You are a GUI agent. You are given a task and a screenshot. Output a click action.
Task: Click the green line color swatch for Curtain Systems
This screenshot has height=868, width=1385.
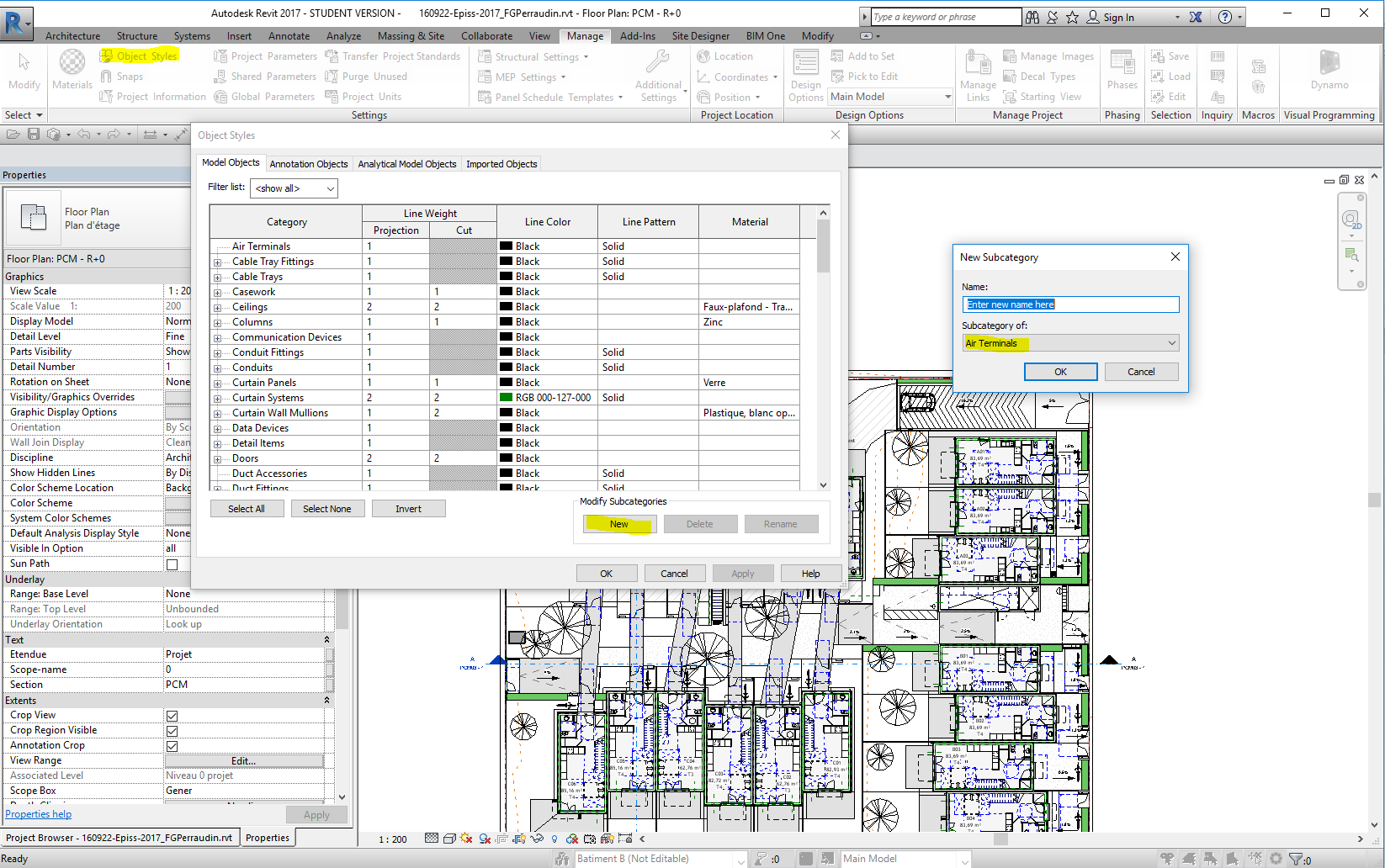505,397
